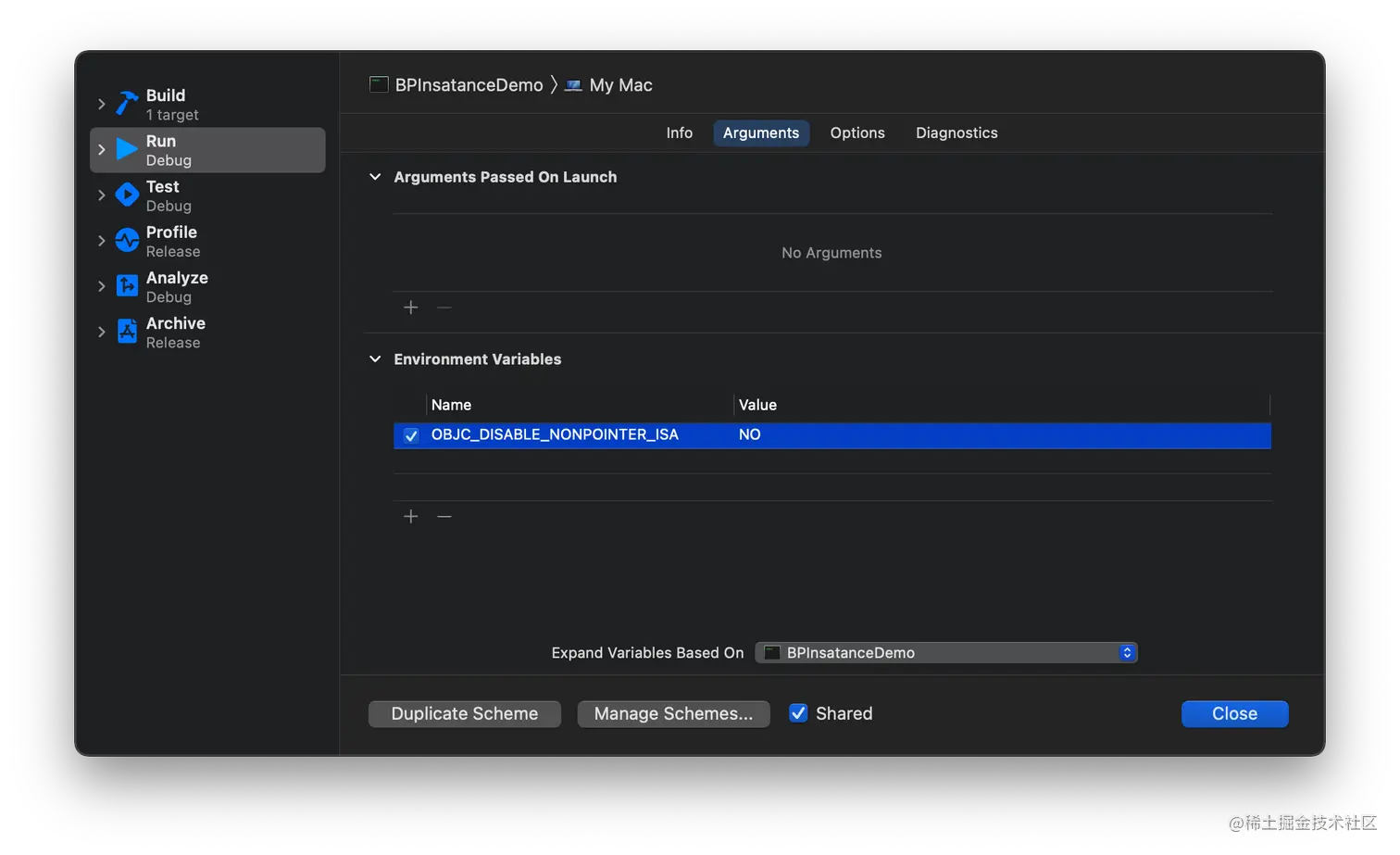Select the Analyze Debug row
The width and height of the screenshot is (1400, 855).
[x=207, y=286]
